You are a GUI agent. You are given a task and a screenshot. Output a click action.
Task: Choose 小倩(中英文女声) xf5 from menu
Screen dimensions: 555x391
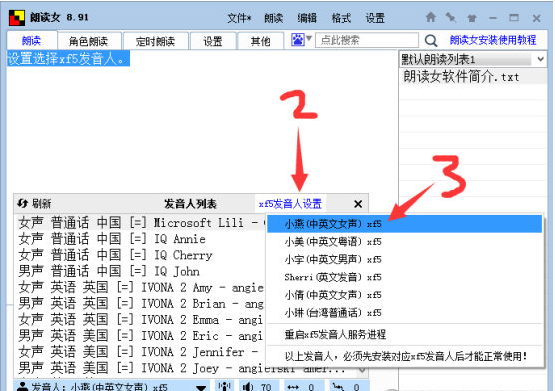click(x=404, y=295)
